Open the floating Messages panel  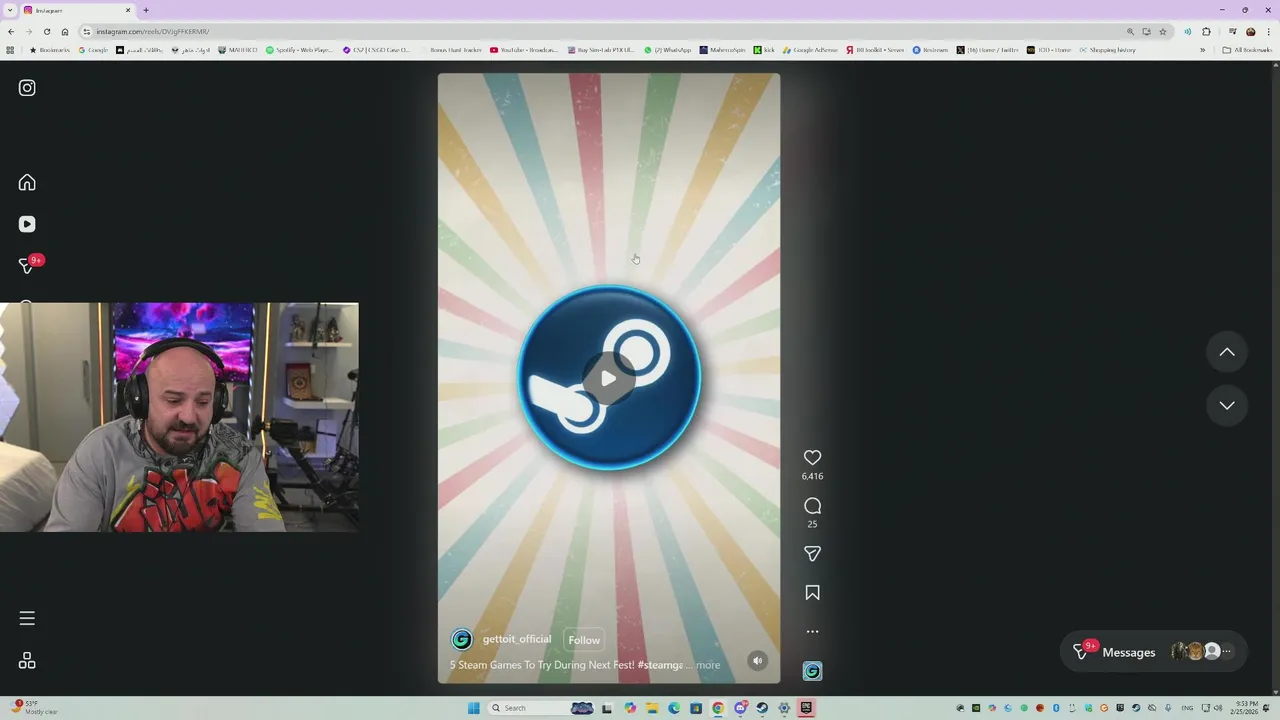(x=1154, y=652)
